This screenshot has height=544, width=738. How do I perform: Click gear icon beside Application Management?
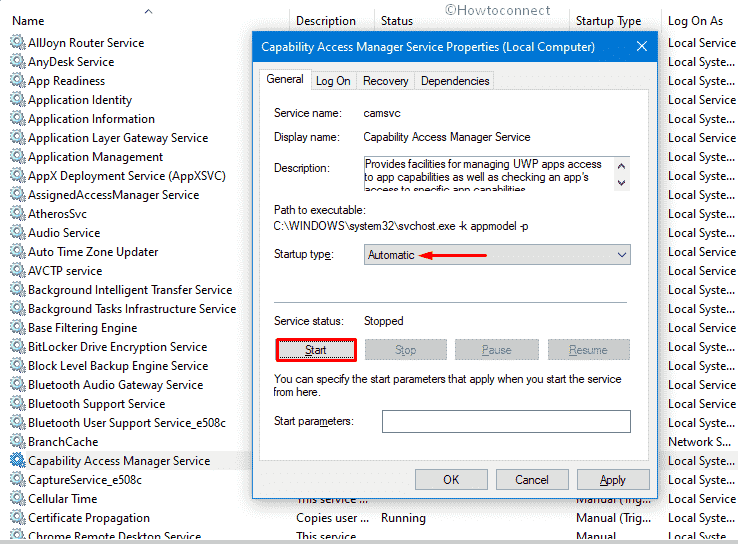[x=18, y=156]
